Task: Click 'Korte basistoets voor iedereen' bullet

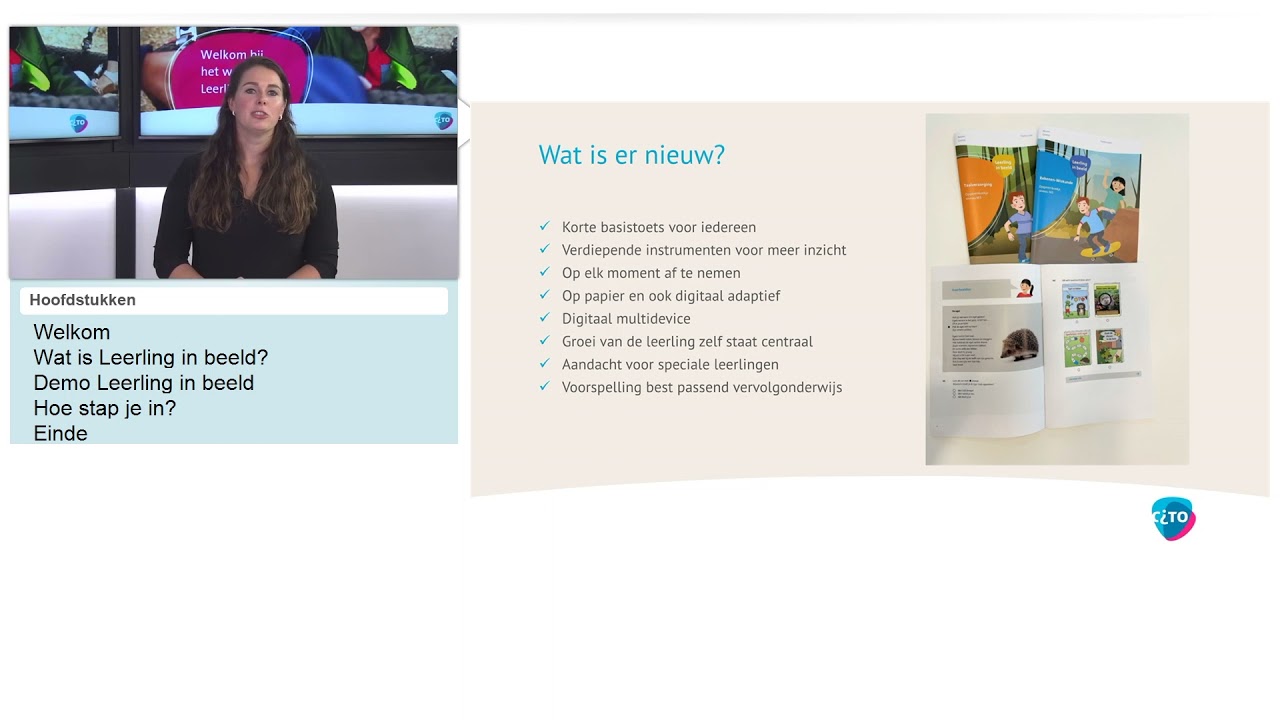Action: [659, 227]
